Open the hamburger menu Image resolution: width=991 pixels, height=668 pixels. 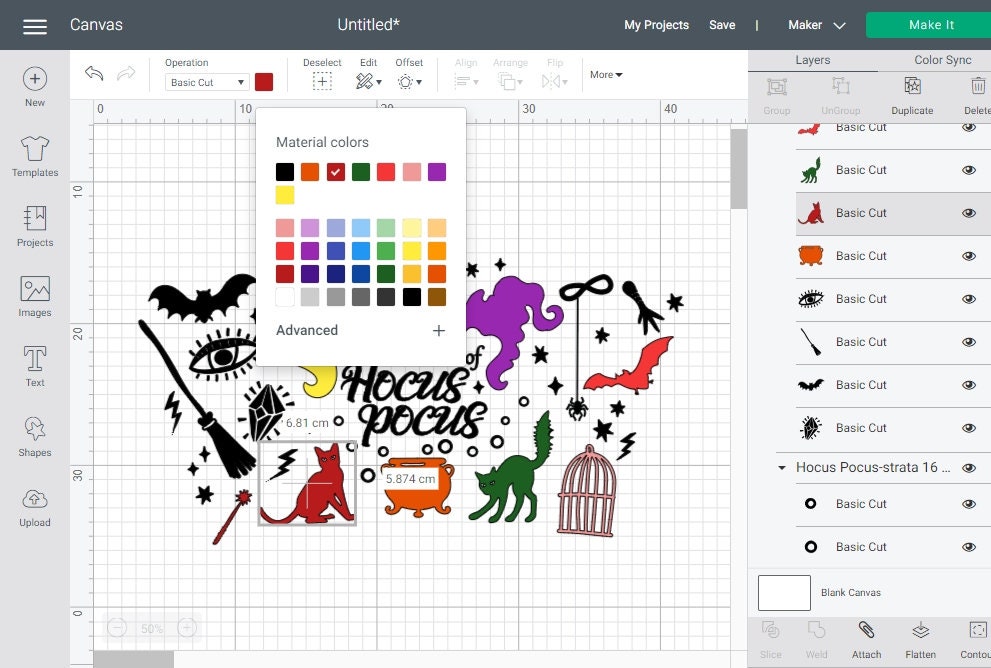(x=33, y=24)
